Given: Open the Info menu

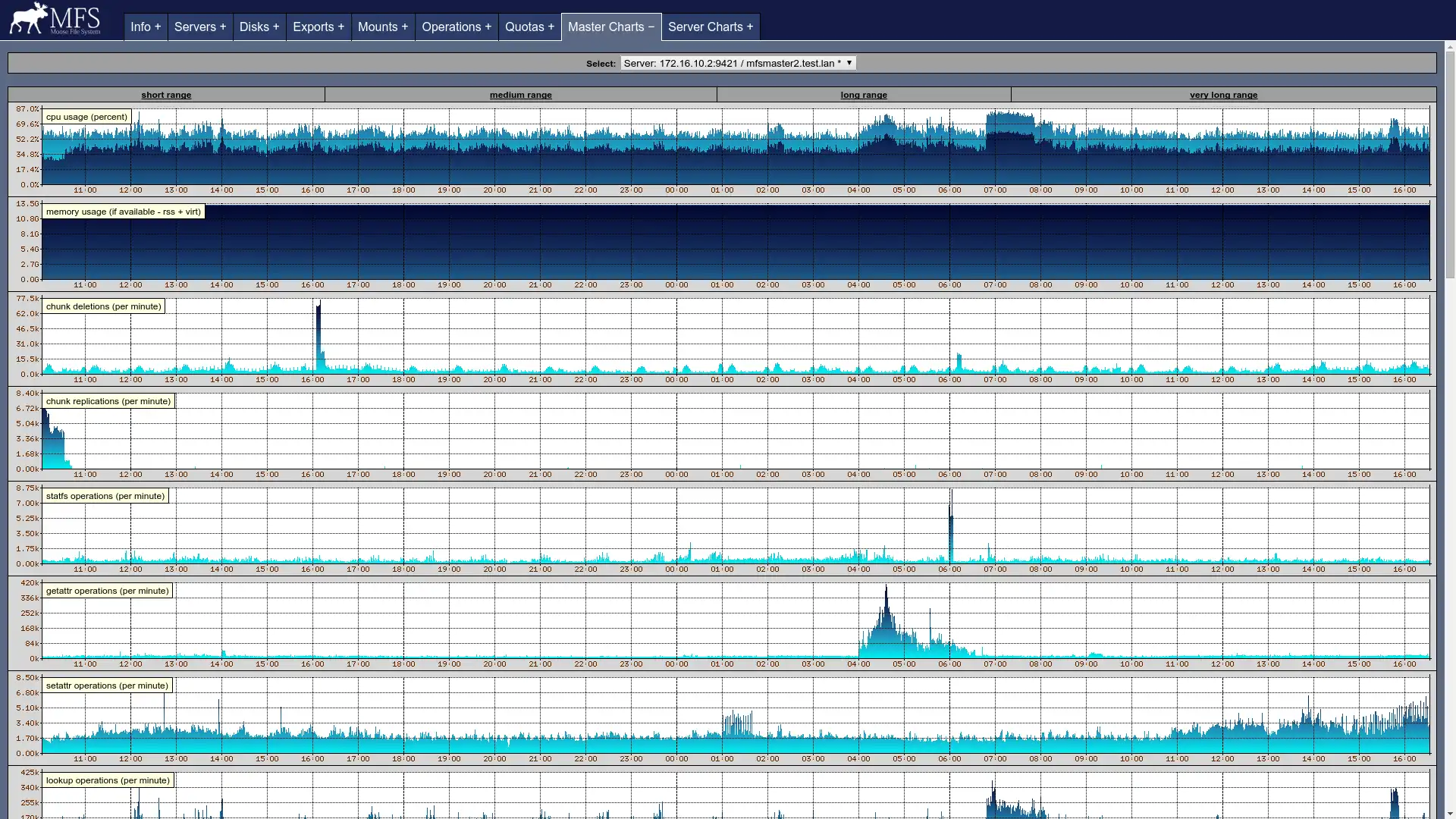Looking at the screenshot, I should 145,26.
